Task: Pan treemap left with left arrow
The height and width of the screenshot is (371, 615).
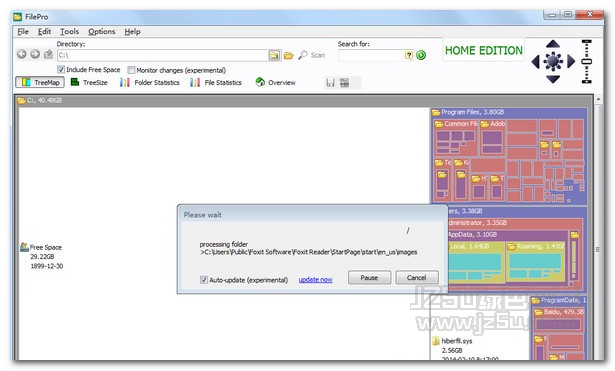Action: 535,62
